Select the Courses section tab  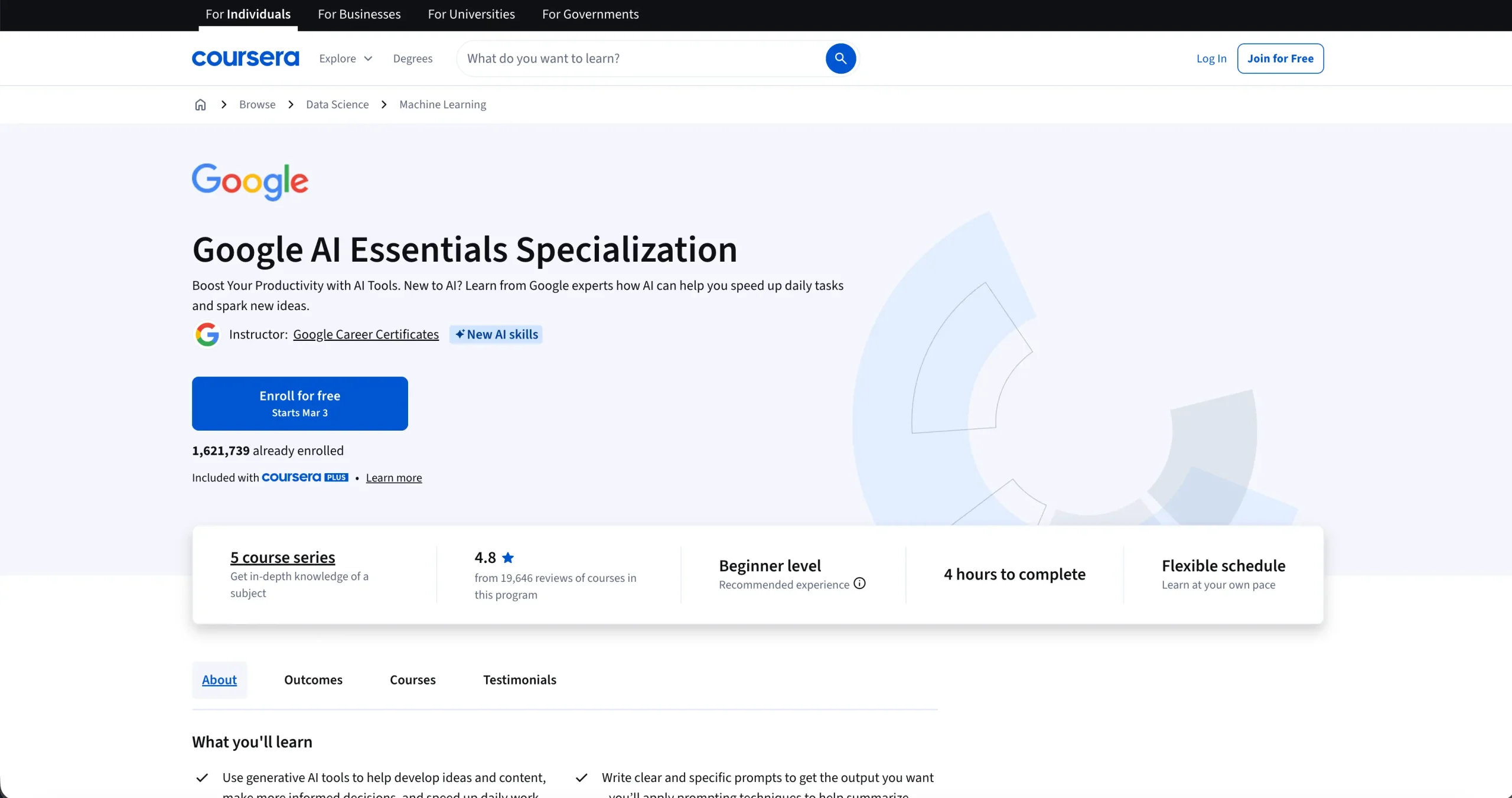413,680
